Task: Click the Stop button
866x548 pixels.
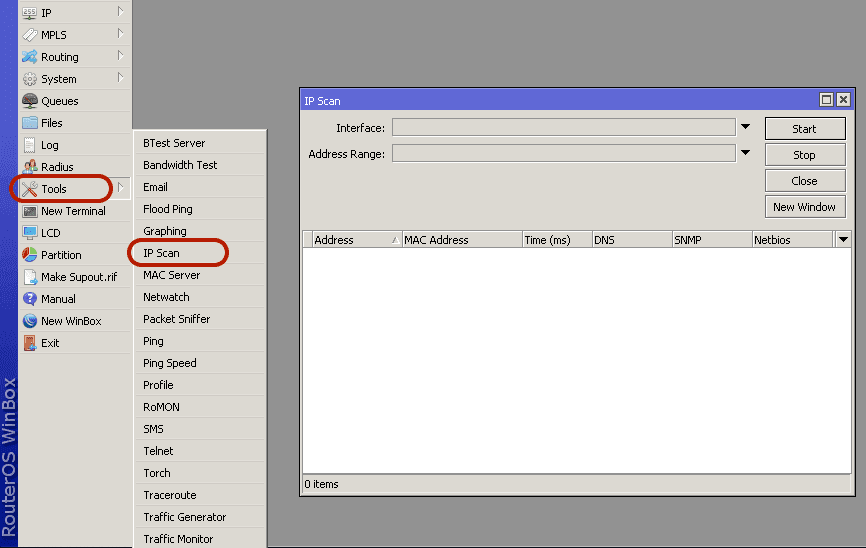Action: pos(805,155)
